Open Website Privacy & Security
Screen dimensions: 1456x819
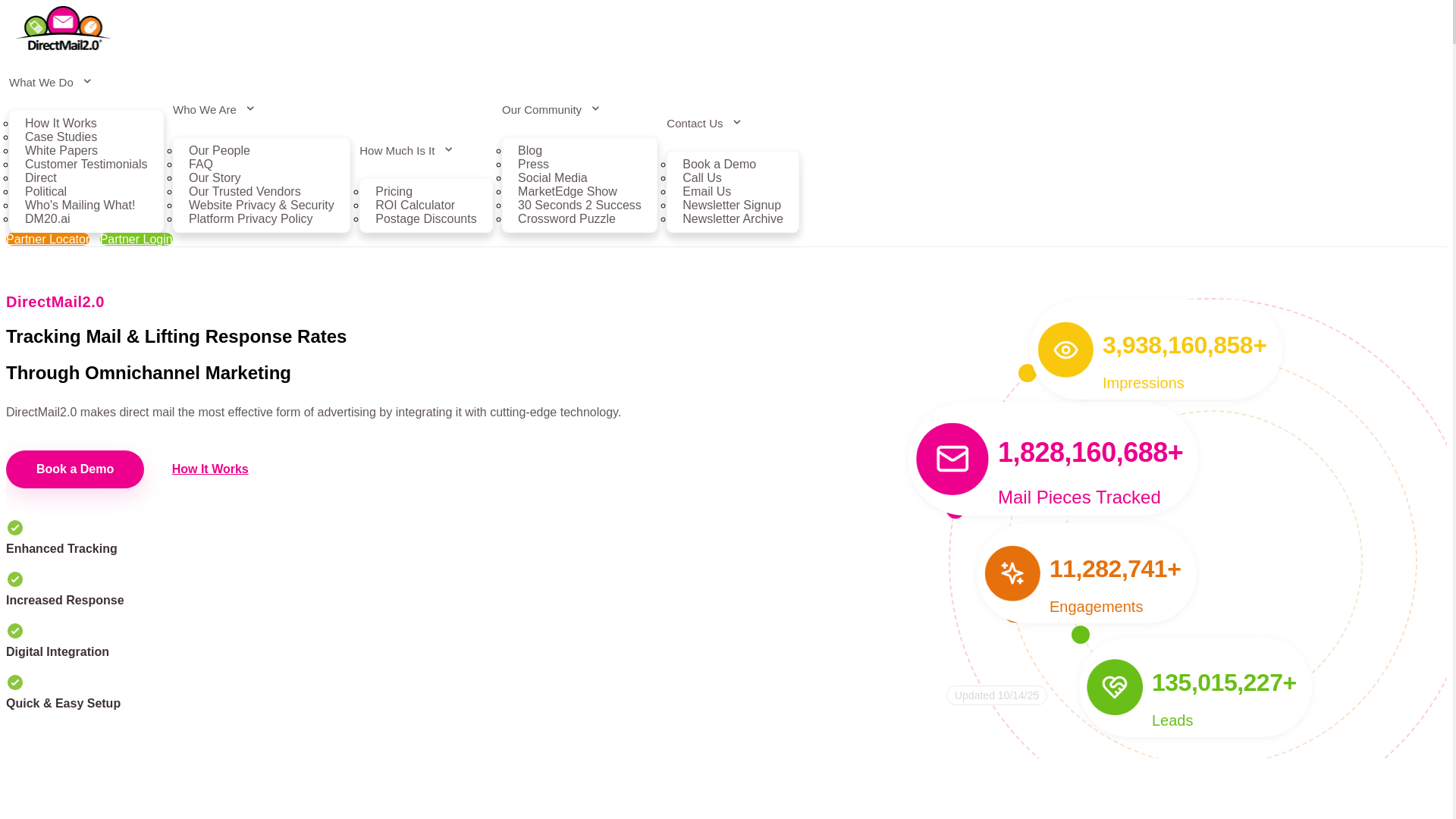pos(262,205)
